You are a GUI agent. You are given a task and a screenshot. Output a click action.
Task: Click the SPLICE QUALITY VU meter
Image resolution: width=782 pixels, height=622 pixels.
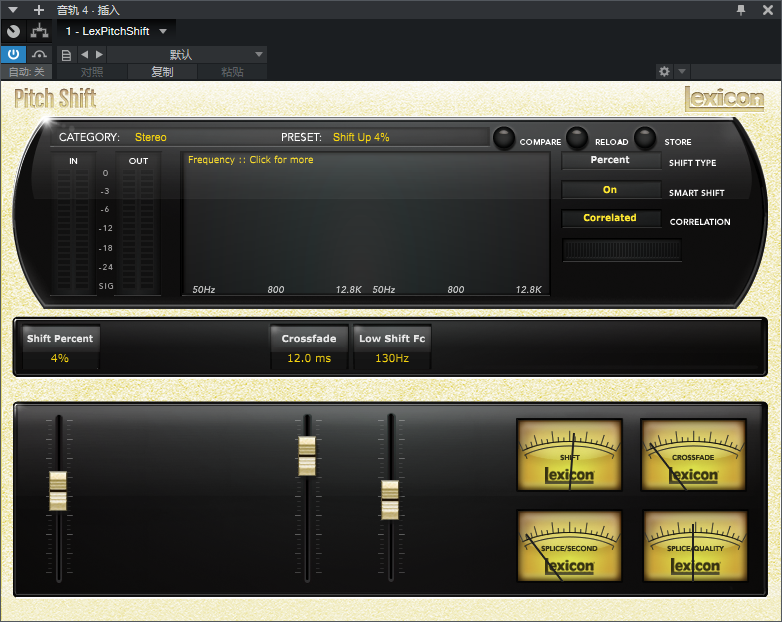pyautogui.click(x=695, y=546)
